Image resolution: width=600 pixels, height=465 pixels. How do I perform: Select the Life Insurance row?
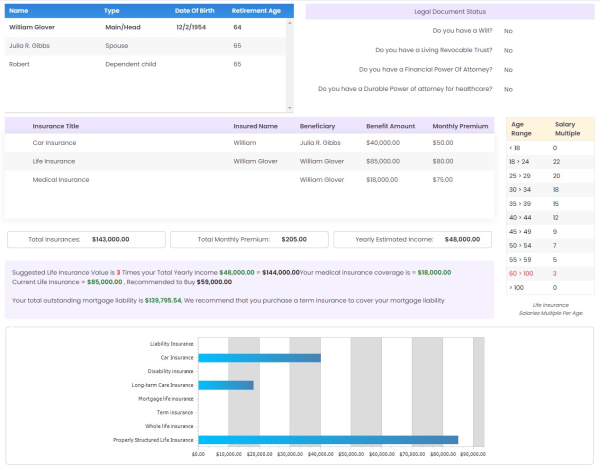tap(55, 161)
